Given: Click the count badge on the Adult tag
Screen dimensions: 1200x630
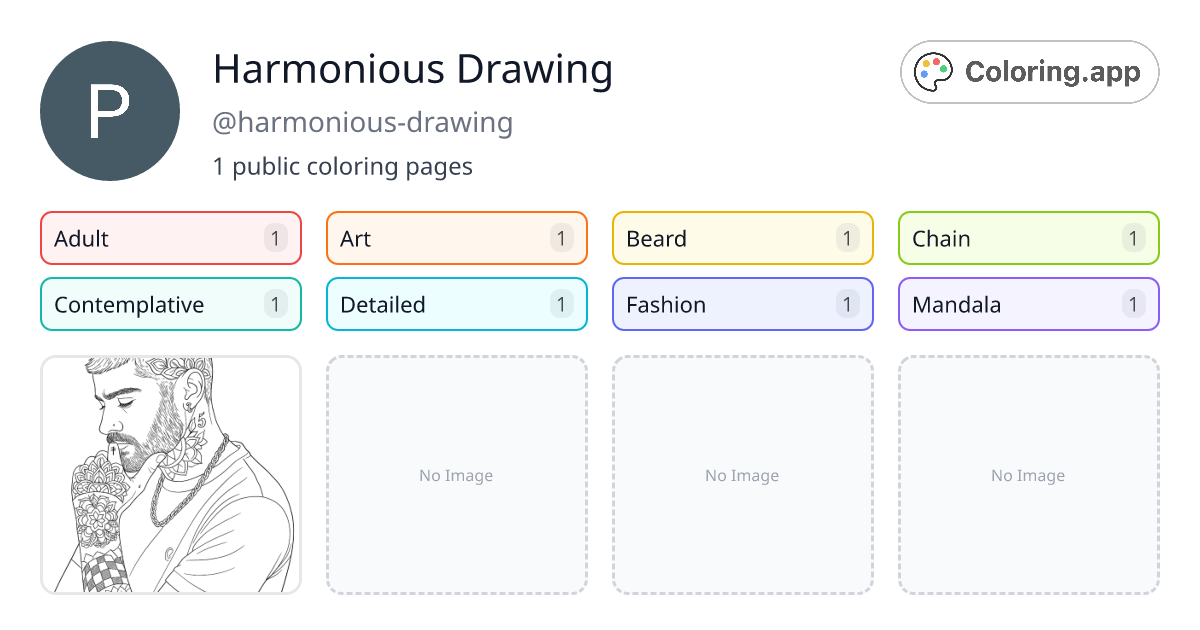Looking at the screenshot, I should pyautogui.click(x=275, y=238).
